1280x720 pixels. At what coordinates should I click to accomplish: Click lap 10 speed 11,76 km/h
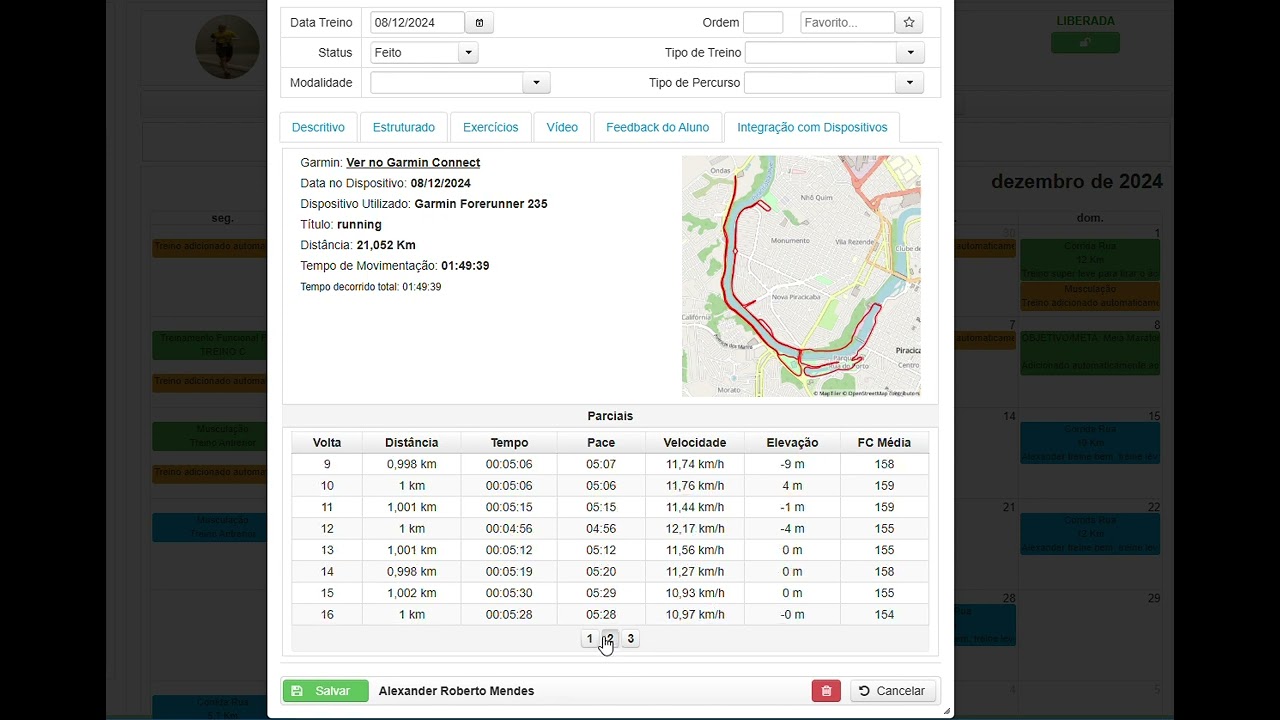tap(694, 486)
